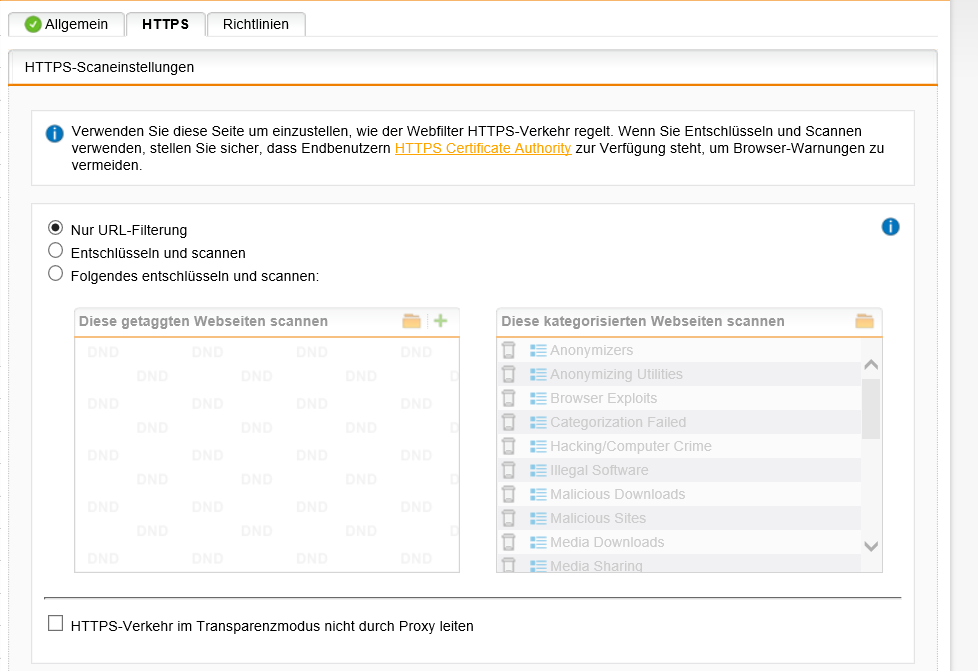
Task: Select 'Entschlüsseln und scannen' radio option
Action: [x=56, y=252]
